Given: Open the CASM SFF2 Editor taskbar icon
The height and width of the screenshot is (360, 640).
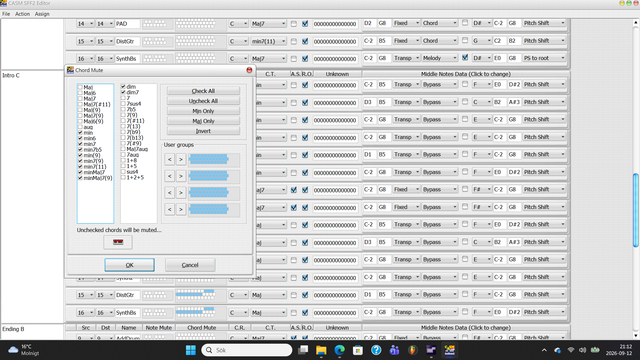Looking at the screenshot, I should pyautogui.click(x=449, y=350).
